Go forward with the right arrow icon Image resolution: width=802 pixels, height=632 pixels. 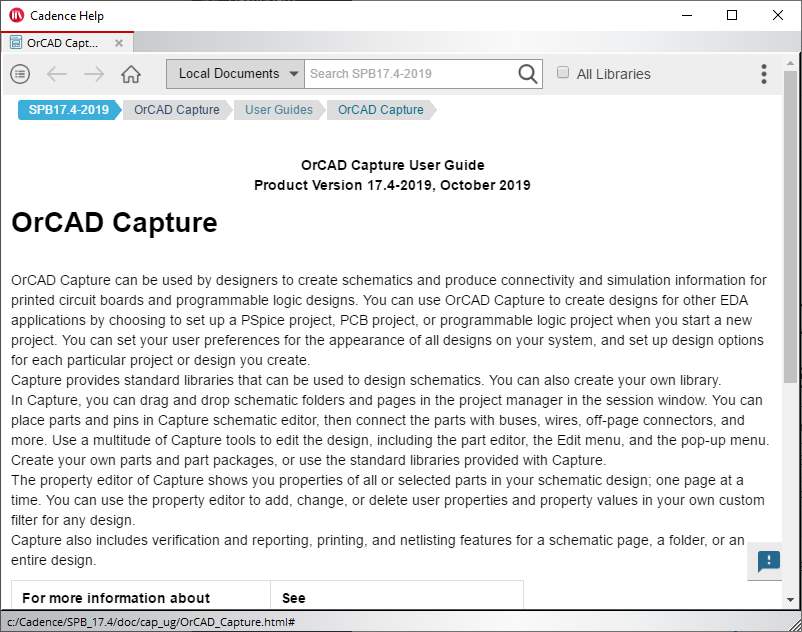pos(94,74)
